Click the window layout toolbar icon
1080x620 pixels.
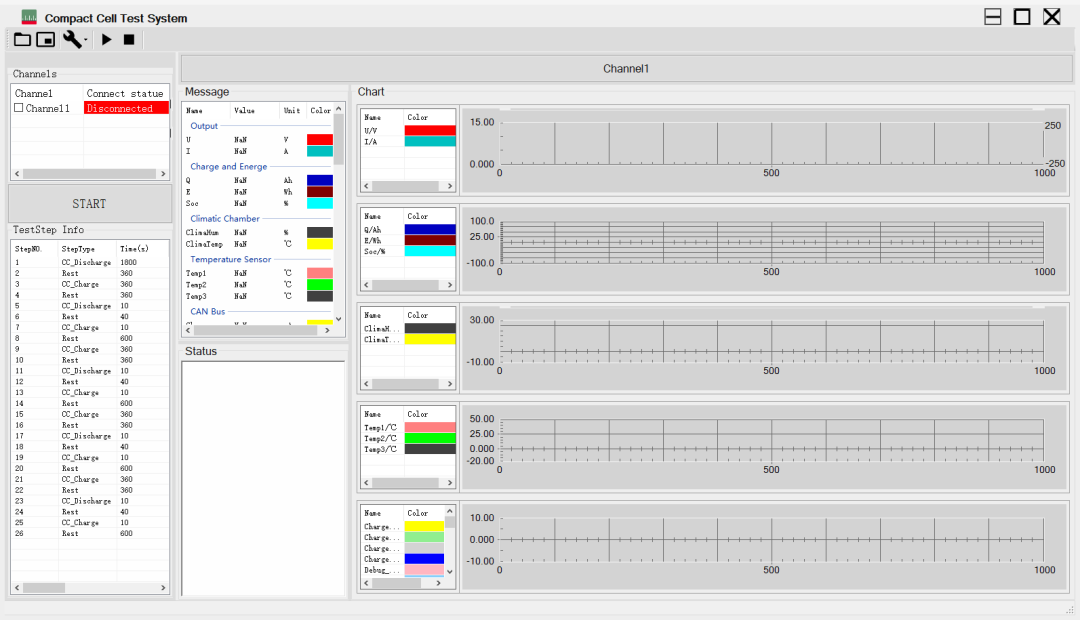coord(46,39)
